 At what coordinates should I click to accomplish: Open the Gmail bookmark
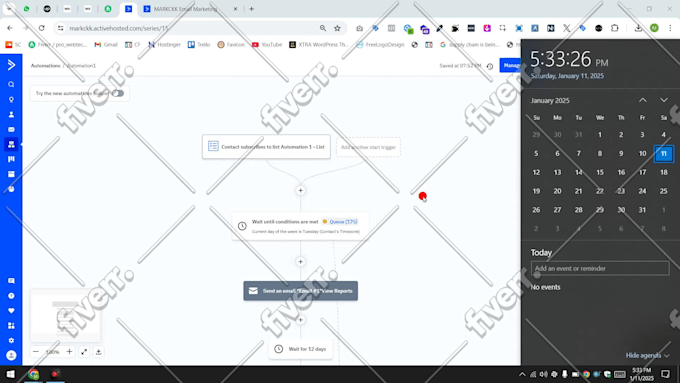pyautogui.click(x=106, y=45)
